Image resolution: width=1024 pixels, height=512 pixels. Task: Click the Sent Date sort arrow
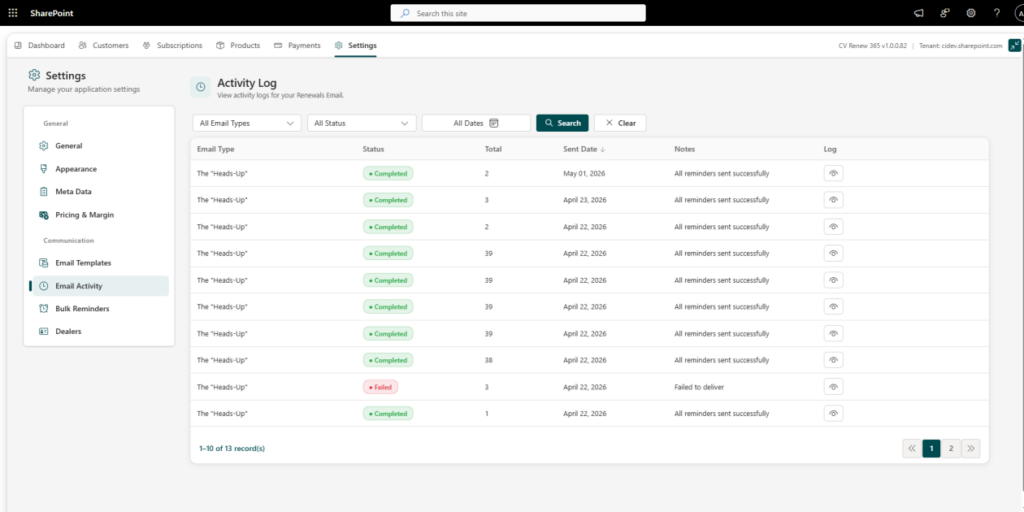(x=603, y=150)
